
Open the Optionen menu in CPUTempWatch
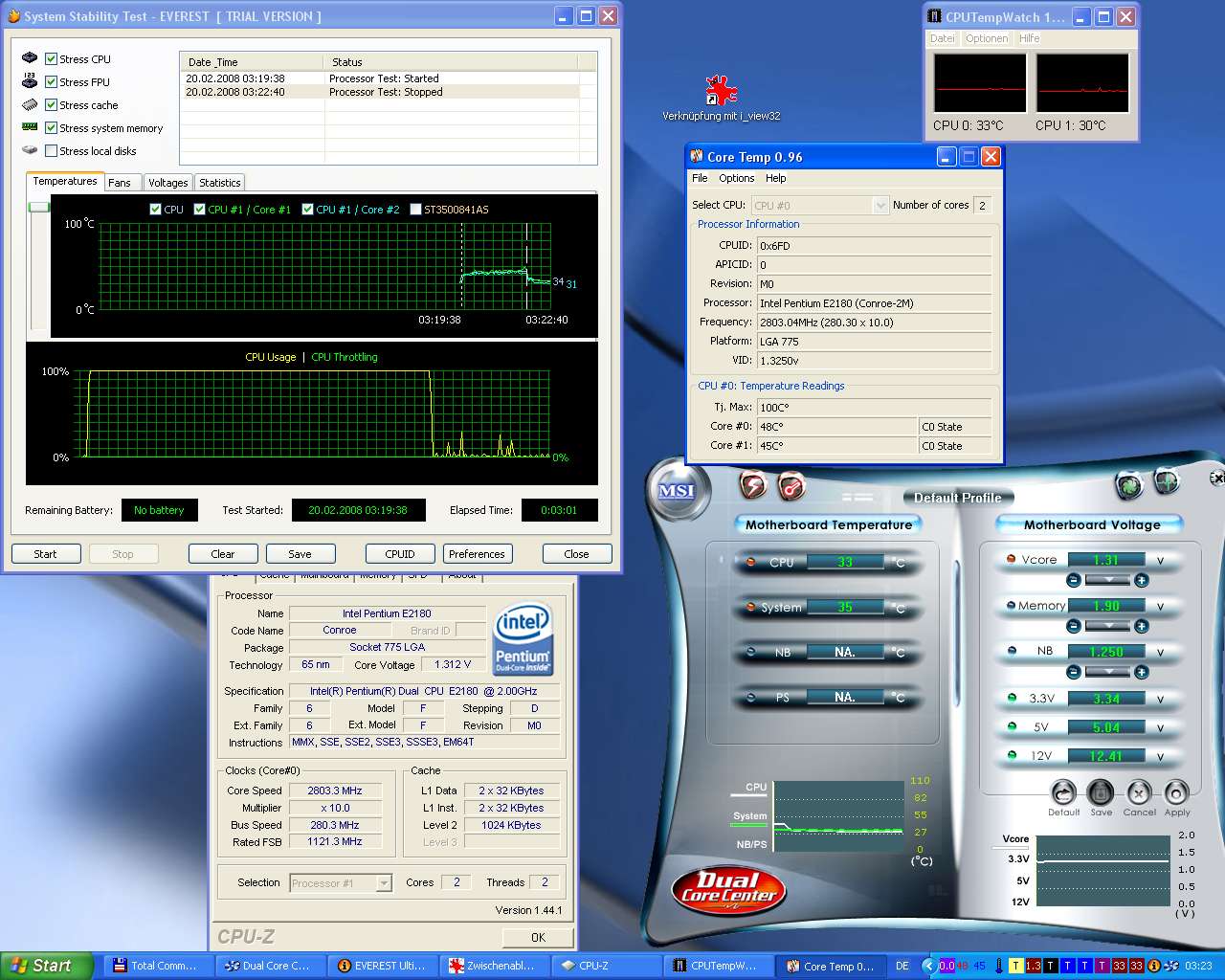point(987,38)
